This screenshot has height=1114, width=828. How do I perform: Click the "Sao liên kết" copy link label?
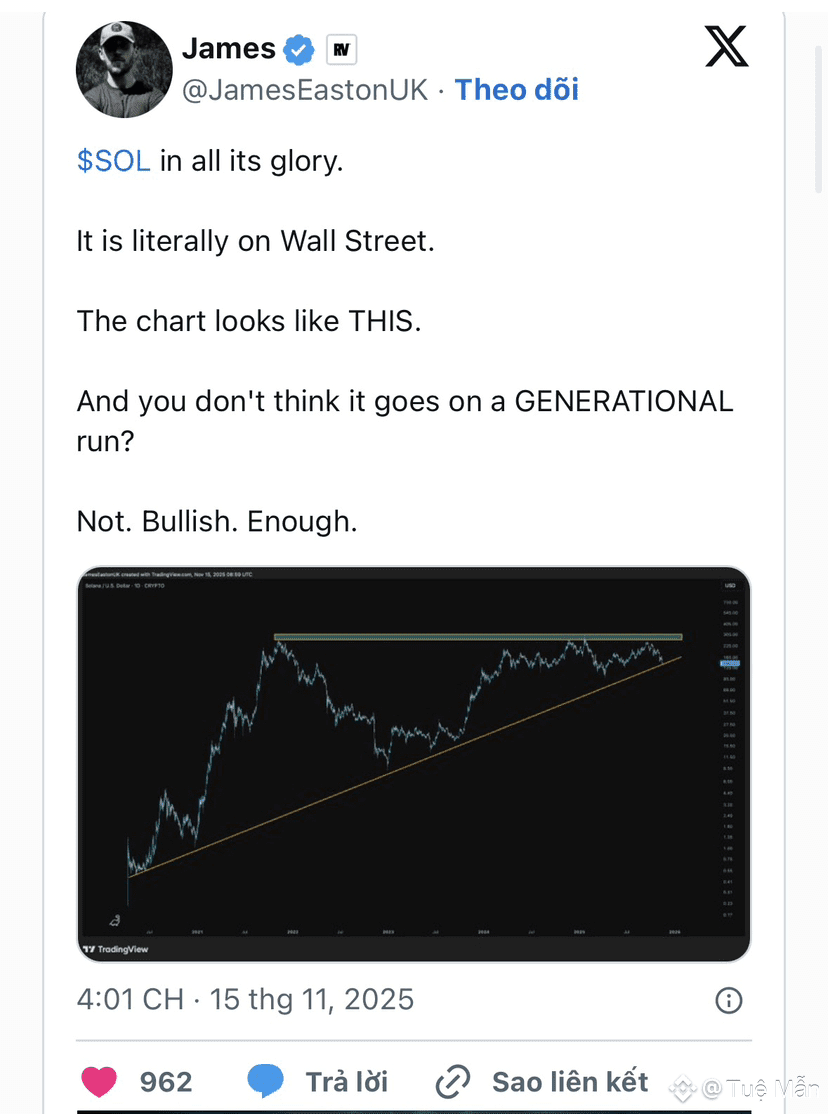[x=570, y=1081]
